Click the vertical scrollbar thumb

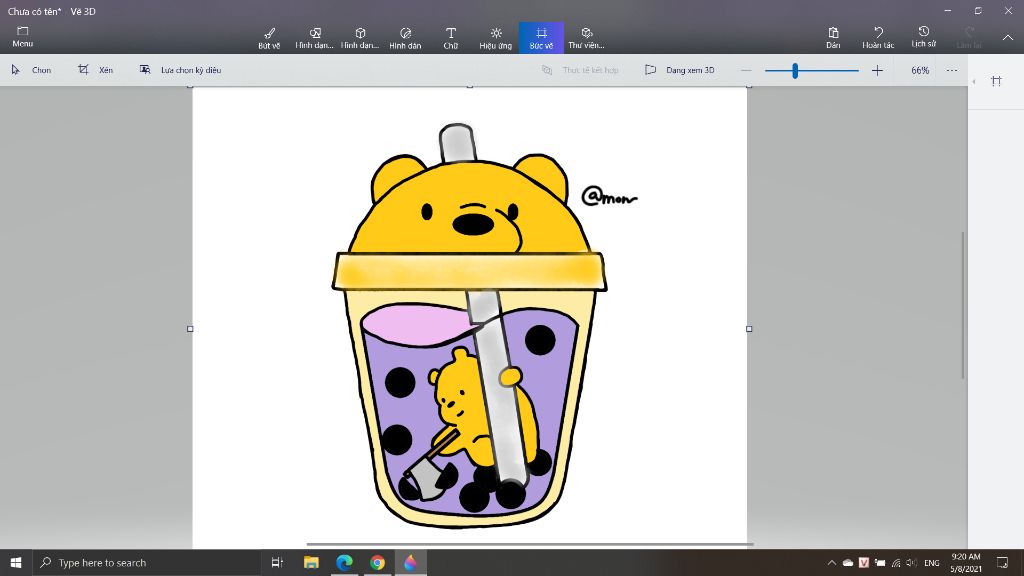[963, 305]
